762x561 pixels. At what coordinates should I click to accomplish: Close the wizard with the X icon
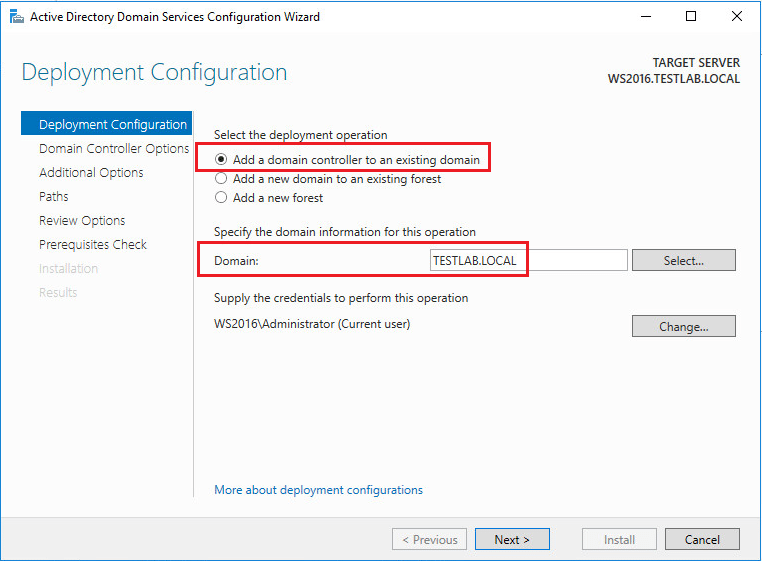coord(737,17)
